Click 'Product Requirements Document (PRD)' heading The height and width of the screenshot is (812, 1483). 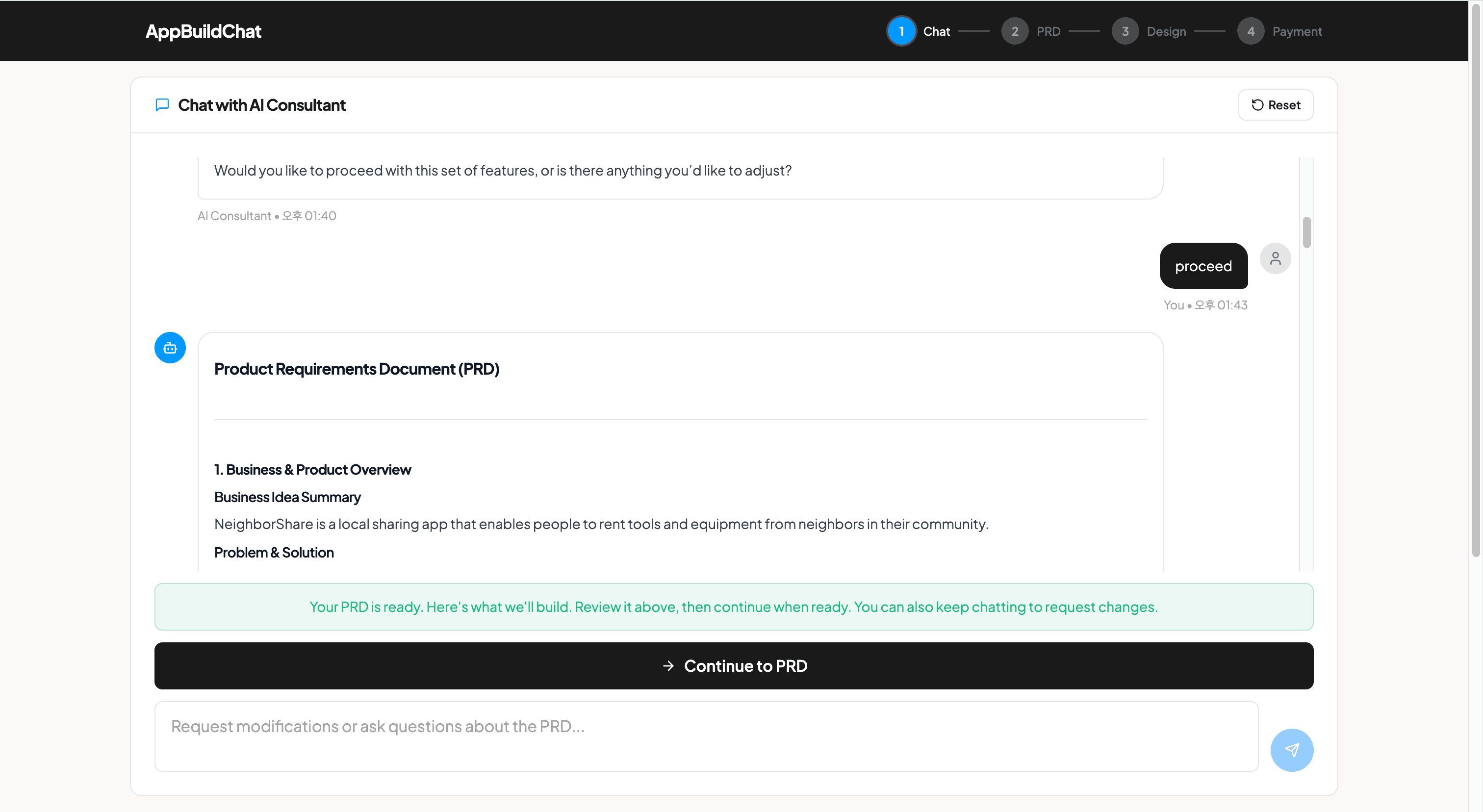click(357, 369)
